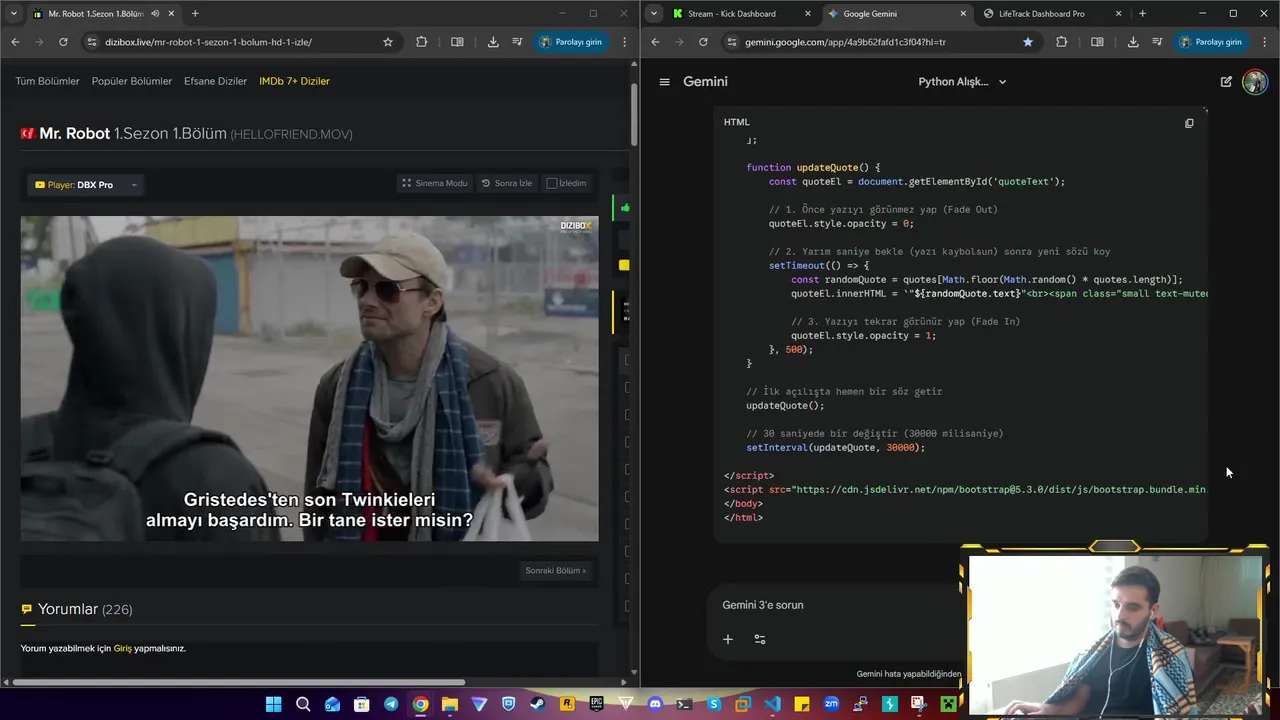Screen dimensions: 1280x720
Task: Select the Mr. Robot 1.Sezon tab
Action: [102, 14]
